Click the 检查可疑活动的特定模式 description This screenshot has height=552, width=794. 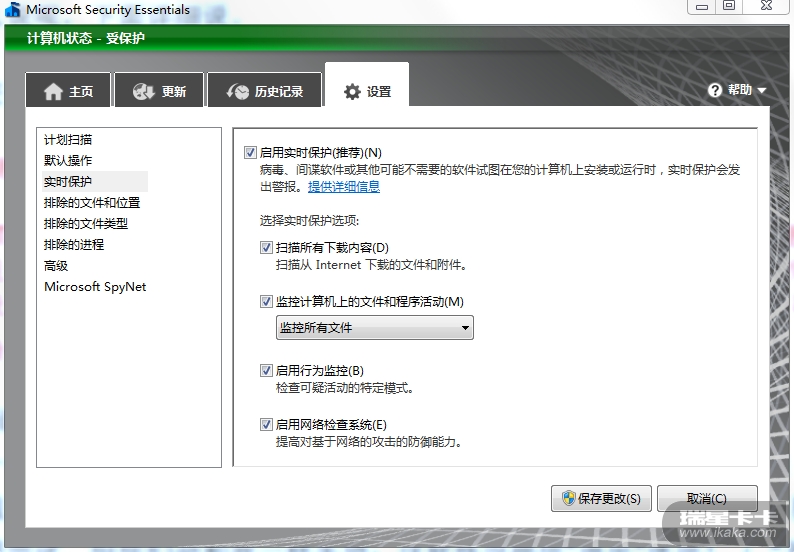(x=344, y=388)
